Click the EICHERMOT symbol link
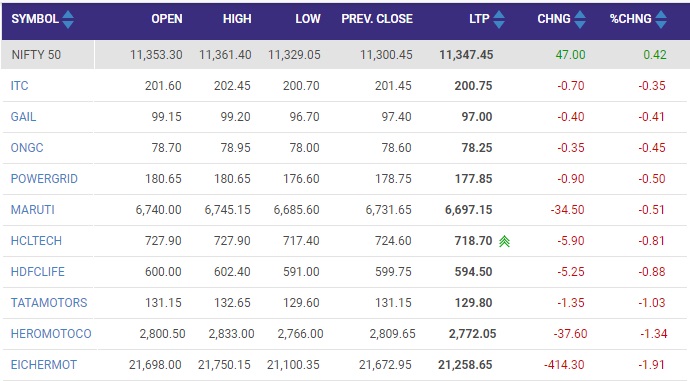The image size is (690, 381). pos(44,365)
